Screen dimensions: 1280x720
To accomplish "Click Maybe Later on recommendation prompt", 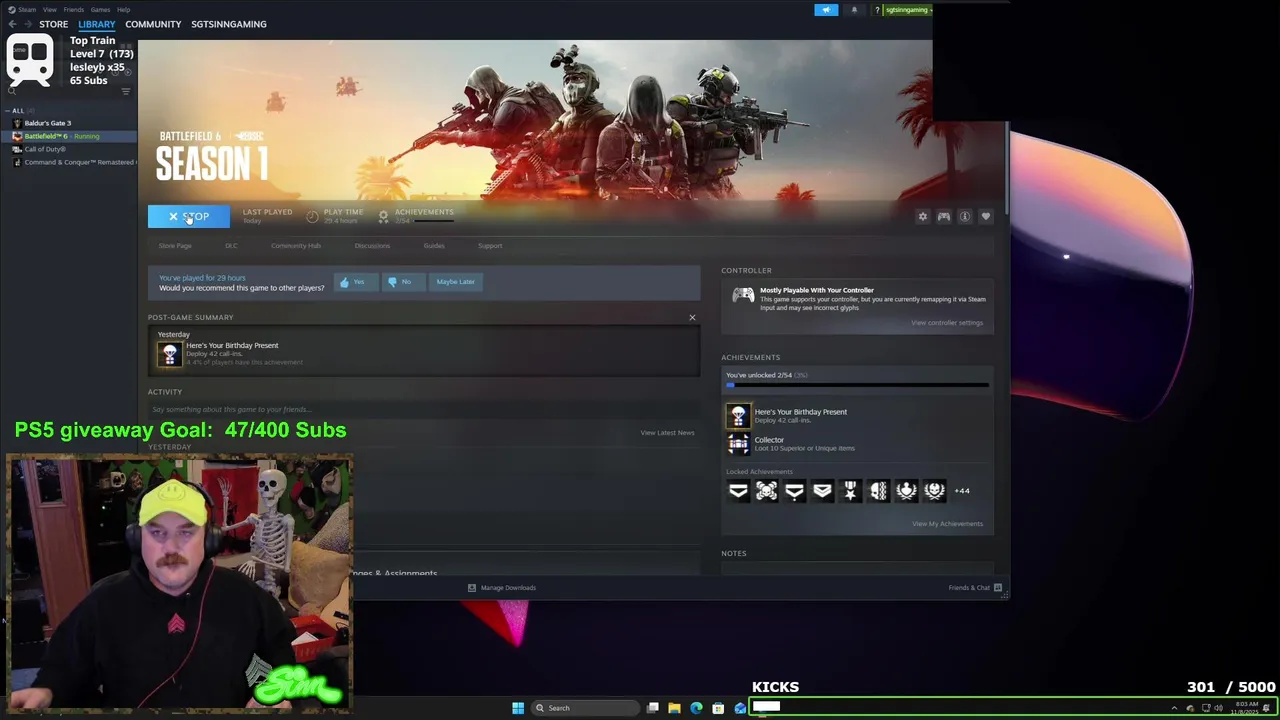I will 455,282.
